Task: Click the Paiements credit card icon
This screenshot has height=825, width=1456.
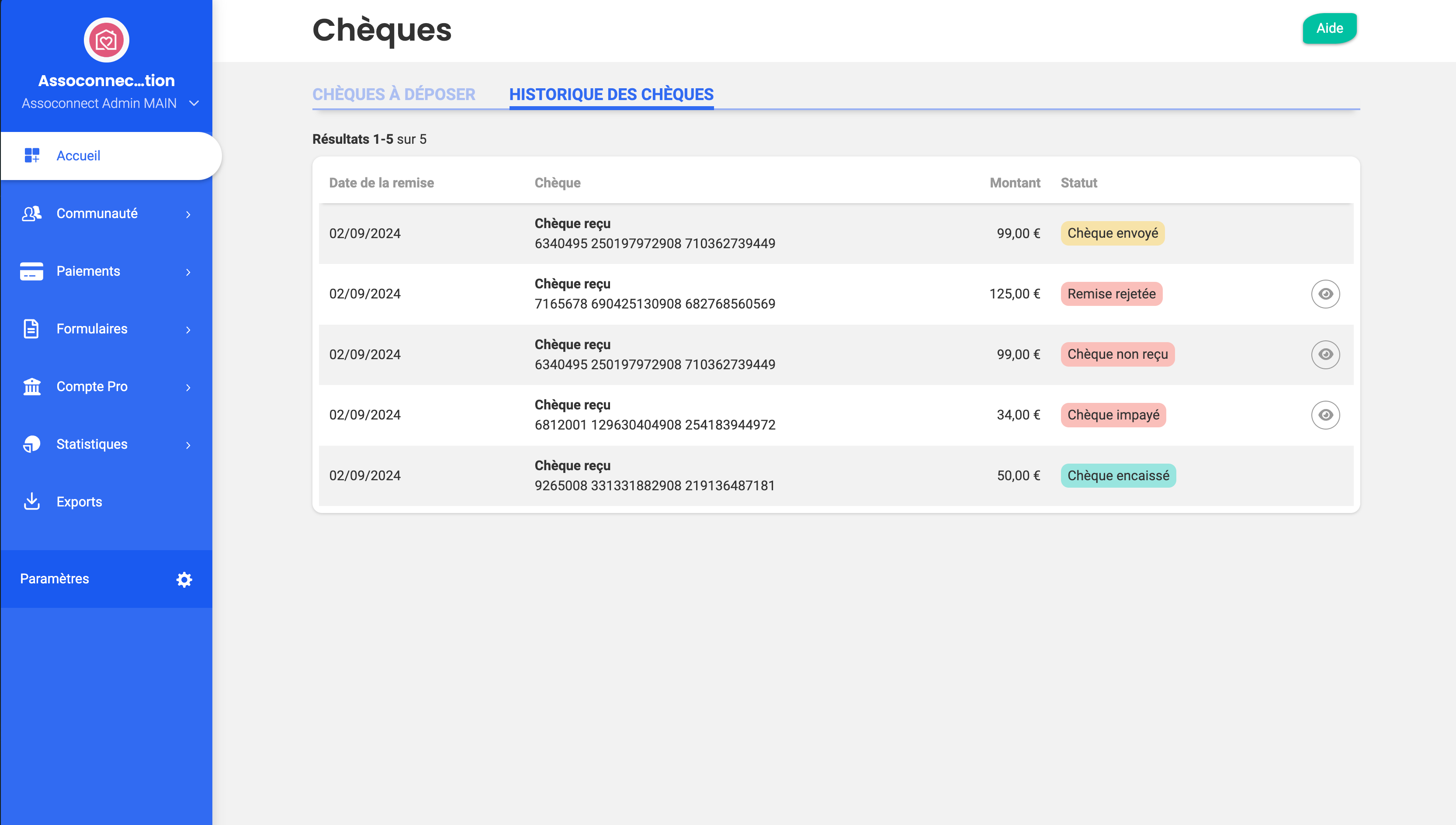Action: coord(32,271)
